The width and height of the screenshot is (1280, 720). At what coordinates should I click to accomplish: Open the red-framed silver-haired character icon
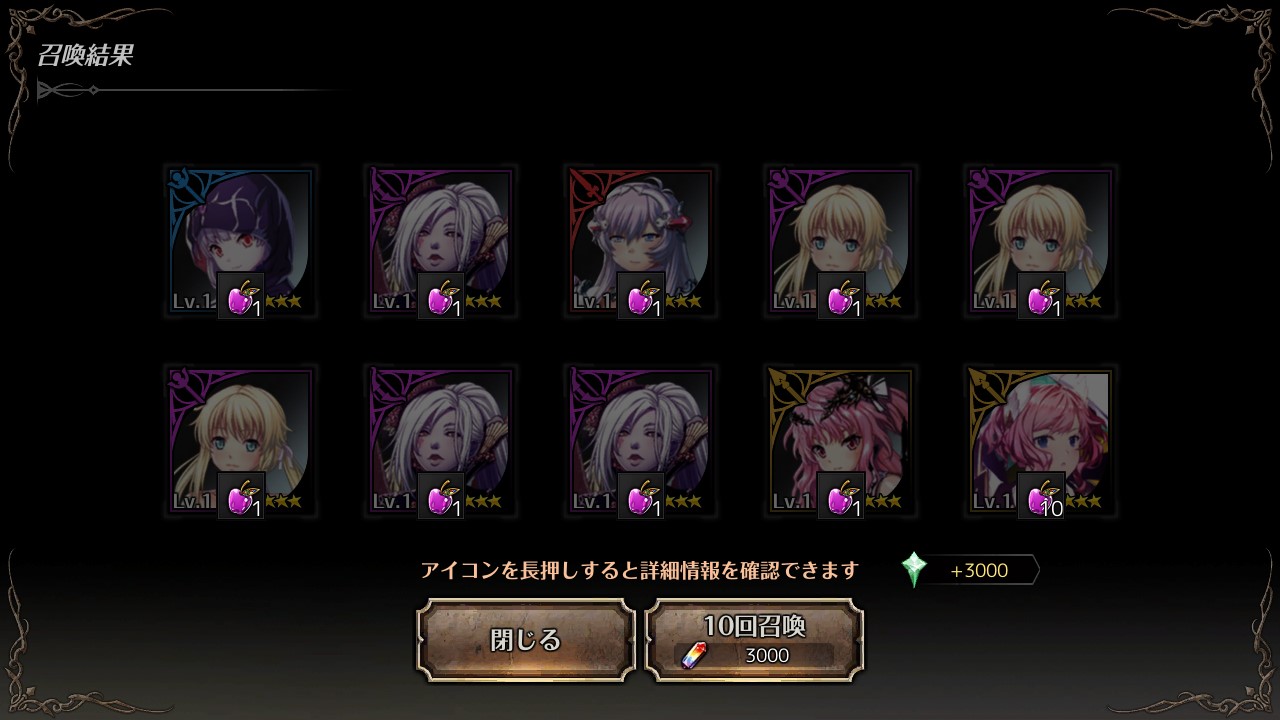tap(640, 241)
